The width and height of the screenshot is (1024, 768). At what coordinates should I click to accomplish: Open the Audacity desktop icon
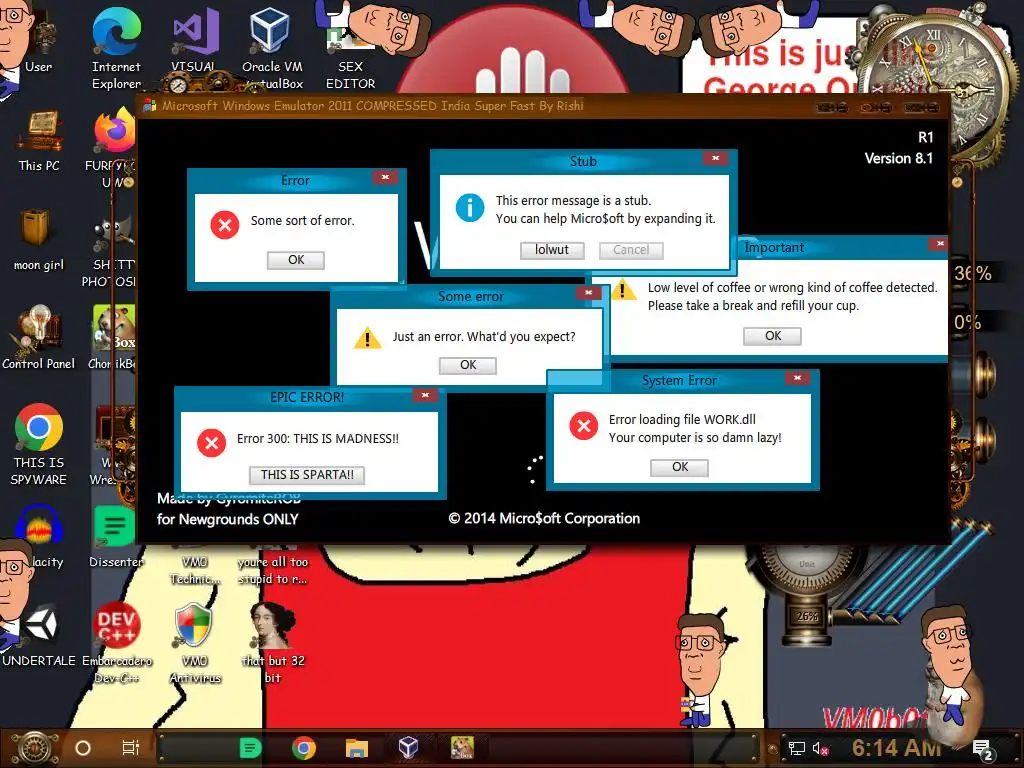click(39, 536)
